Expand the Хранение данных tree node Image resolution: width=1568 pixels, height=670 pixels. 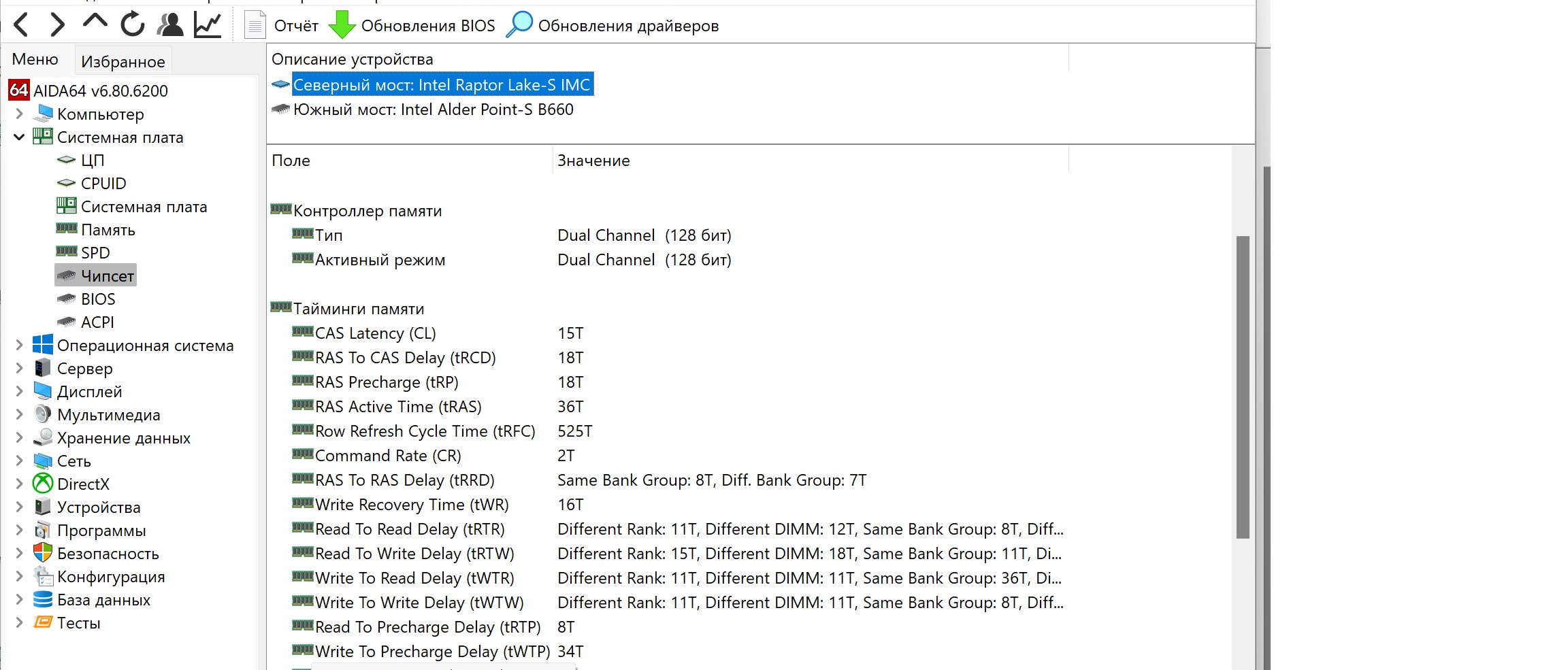[x=19, y=438]
